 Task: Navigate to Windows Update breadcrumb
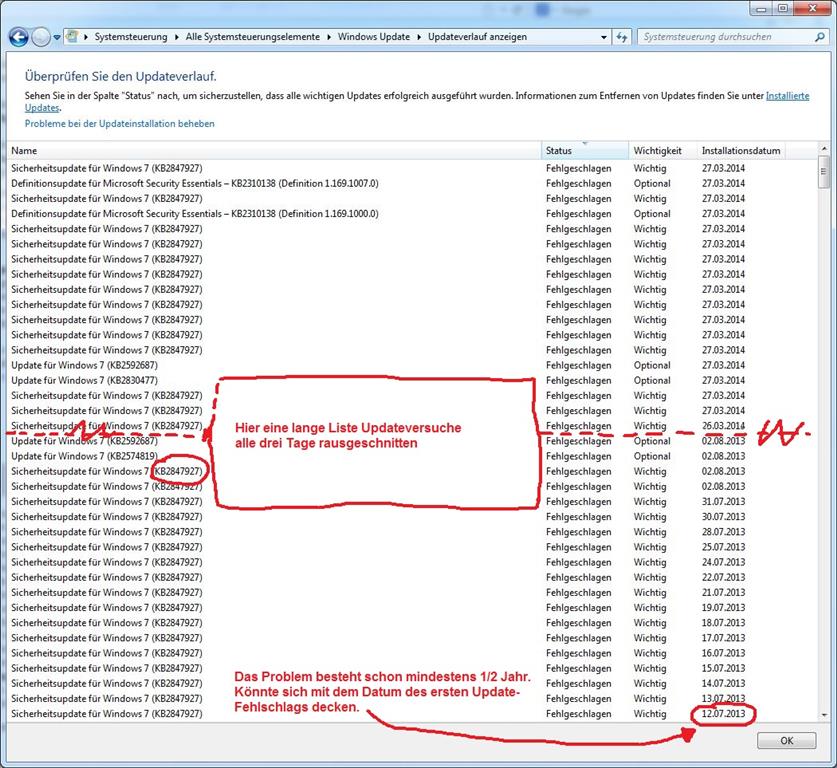coord(374,37)
